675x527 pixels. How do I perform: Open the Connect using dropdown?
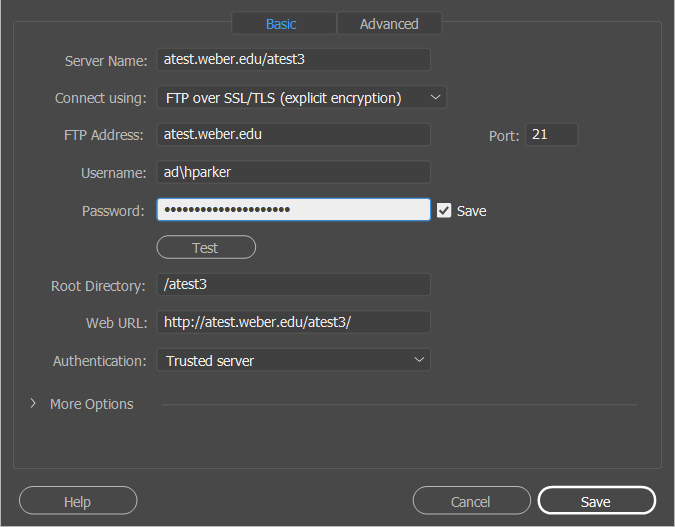[301, 98]
